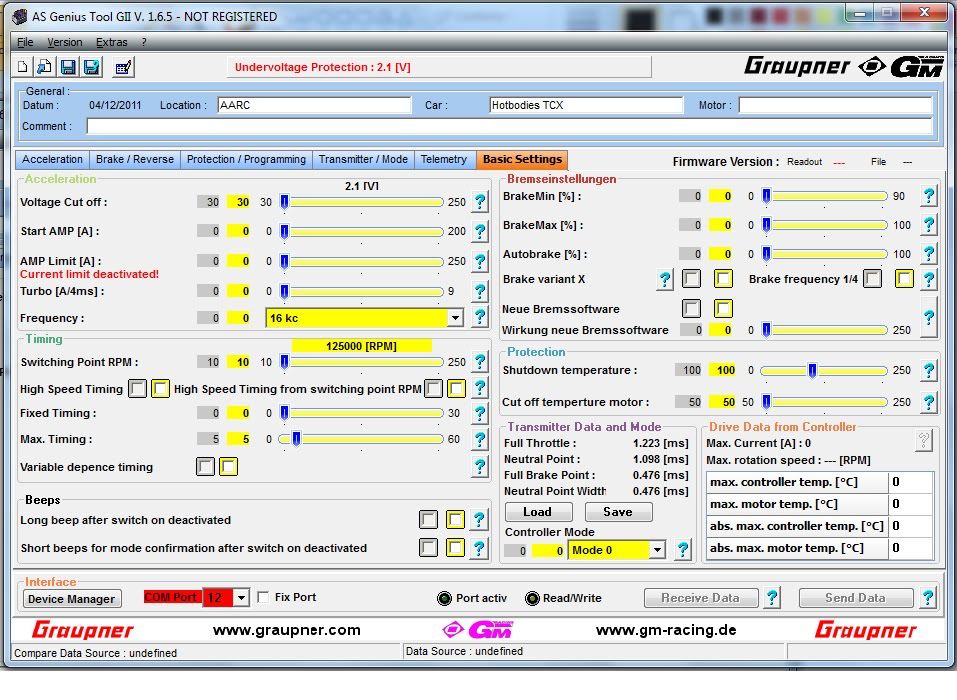Toggle yellow High Speed Timing checkbox
957x700 pixels.
(161, 388)
